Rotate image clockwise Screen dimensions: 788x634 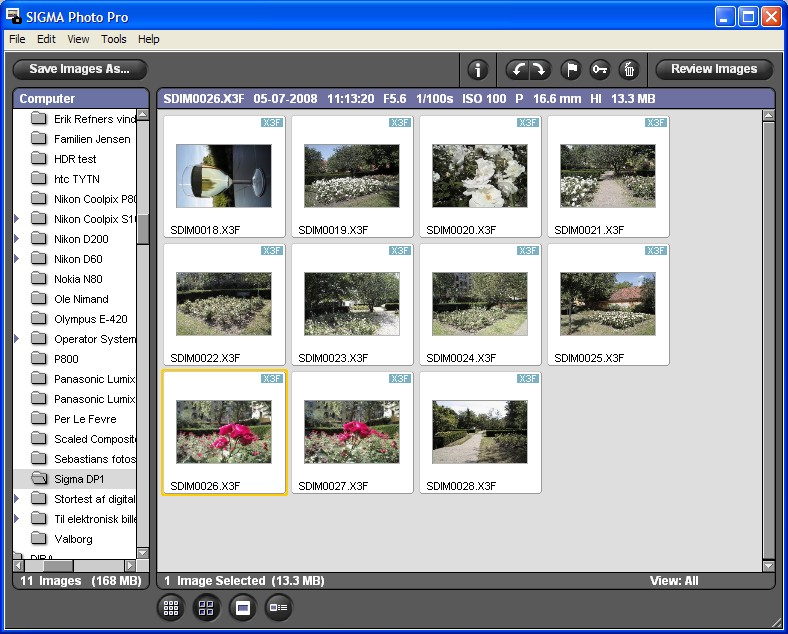click(539, 69)
